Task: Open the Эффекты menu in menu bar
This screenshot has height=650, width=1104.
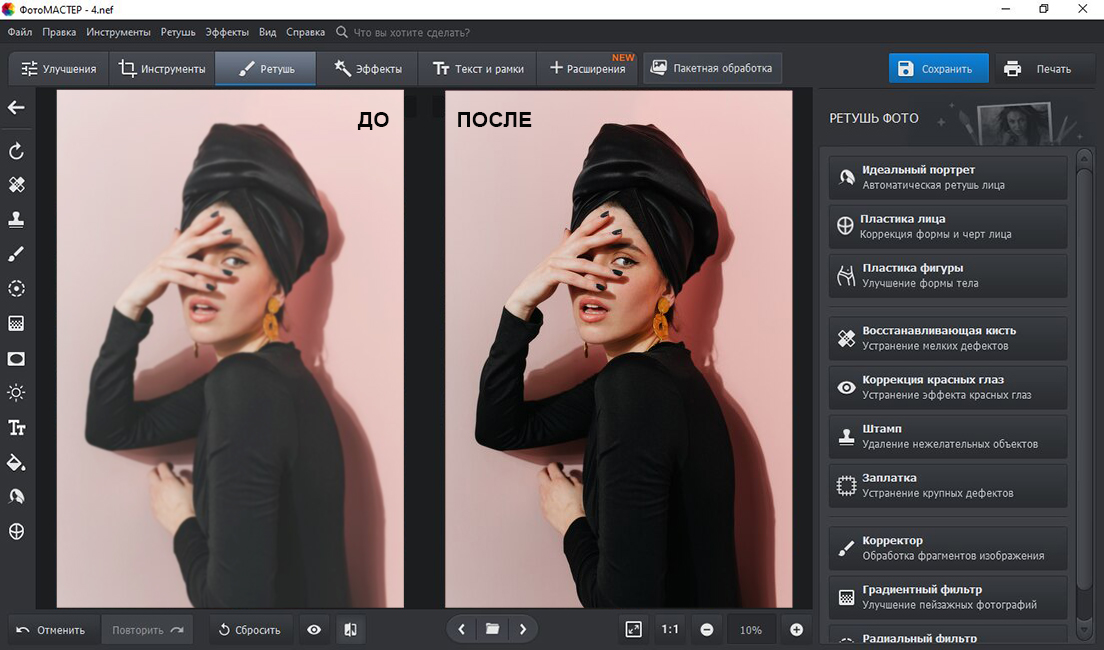Action: tap(227, 32)
